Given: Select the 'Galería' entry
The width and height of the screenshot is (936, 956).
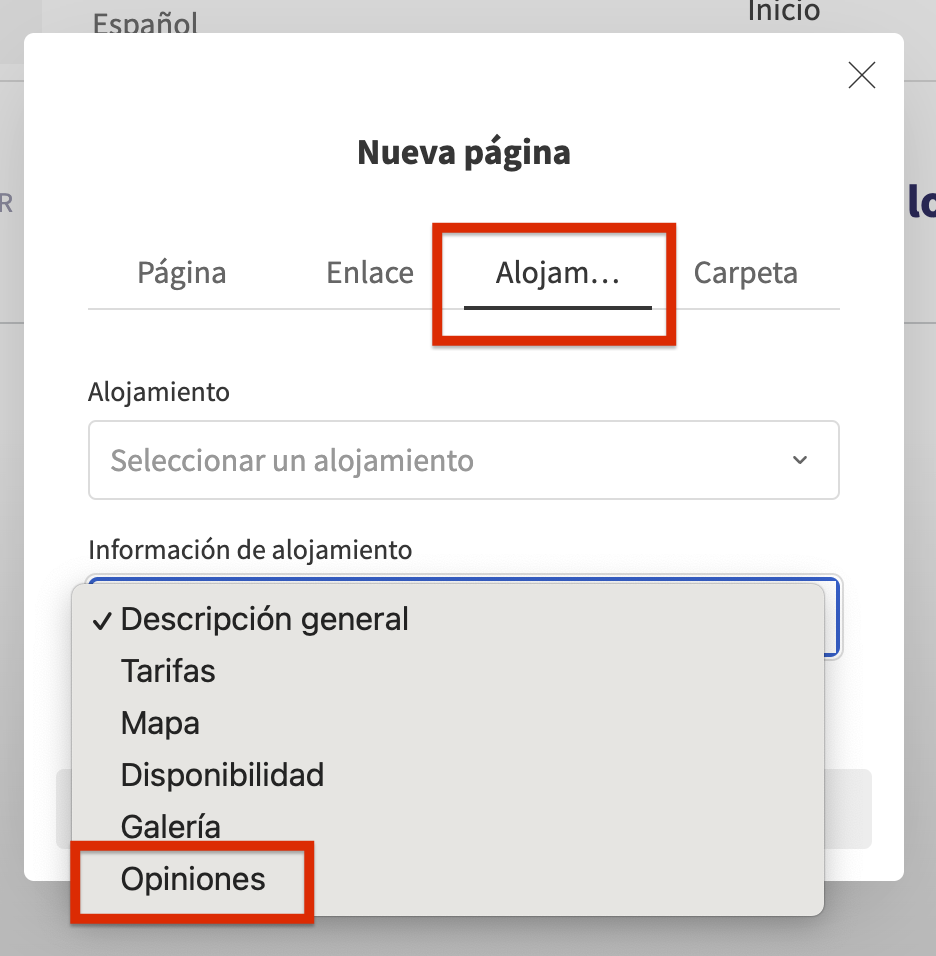Looking at the screenshot, I should 171,827.
